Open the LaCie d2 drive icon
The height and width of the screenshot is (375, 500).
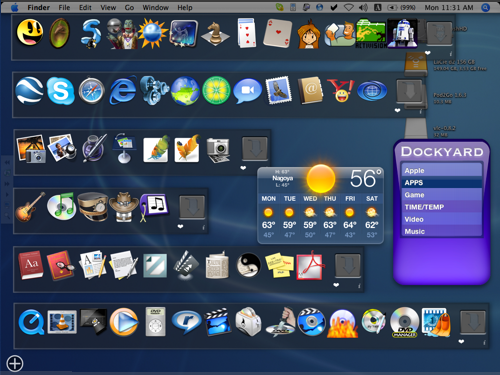click(416, 63)
